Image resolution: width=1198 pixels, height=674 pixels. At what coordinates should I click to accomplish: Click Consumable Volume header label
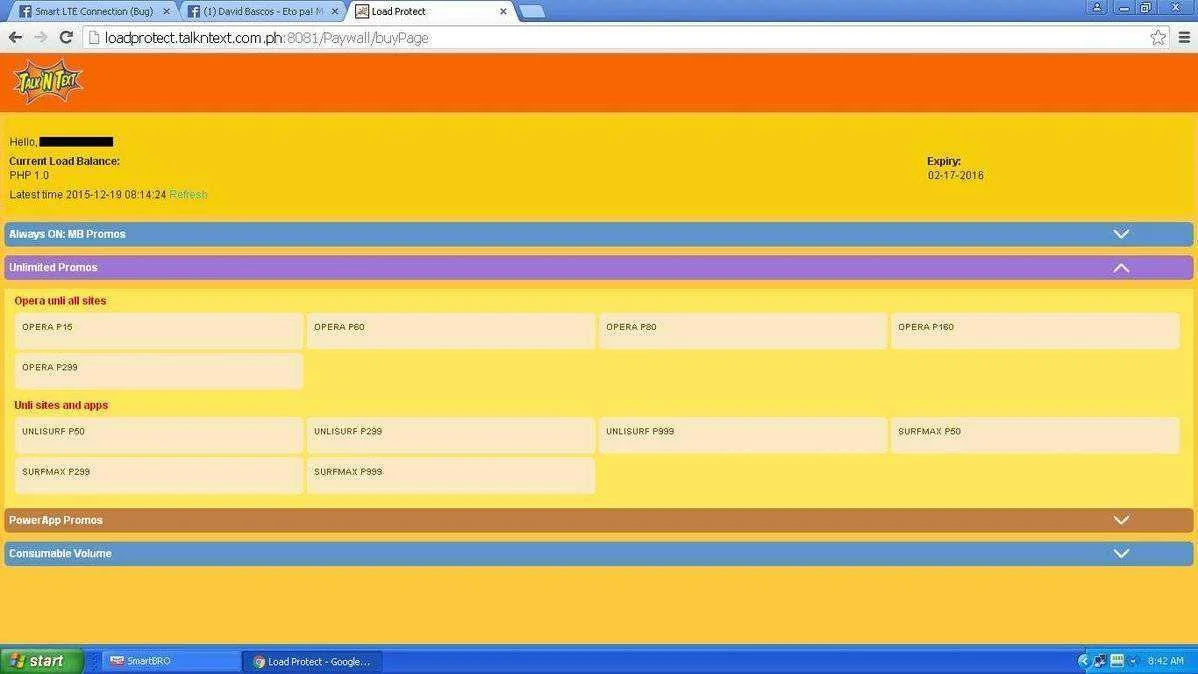coord(60,553)
